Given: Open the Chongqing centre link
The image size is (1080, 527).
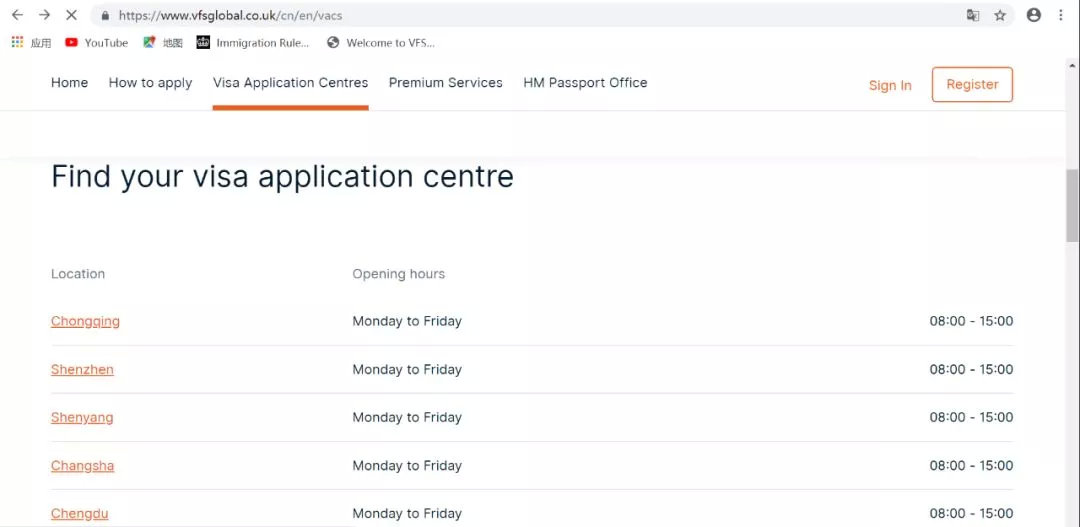Looking at the screenshot, I should coord(85,321).
